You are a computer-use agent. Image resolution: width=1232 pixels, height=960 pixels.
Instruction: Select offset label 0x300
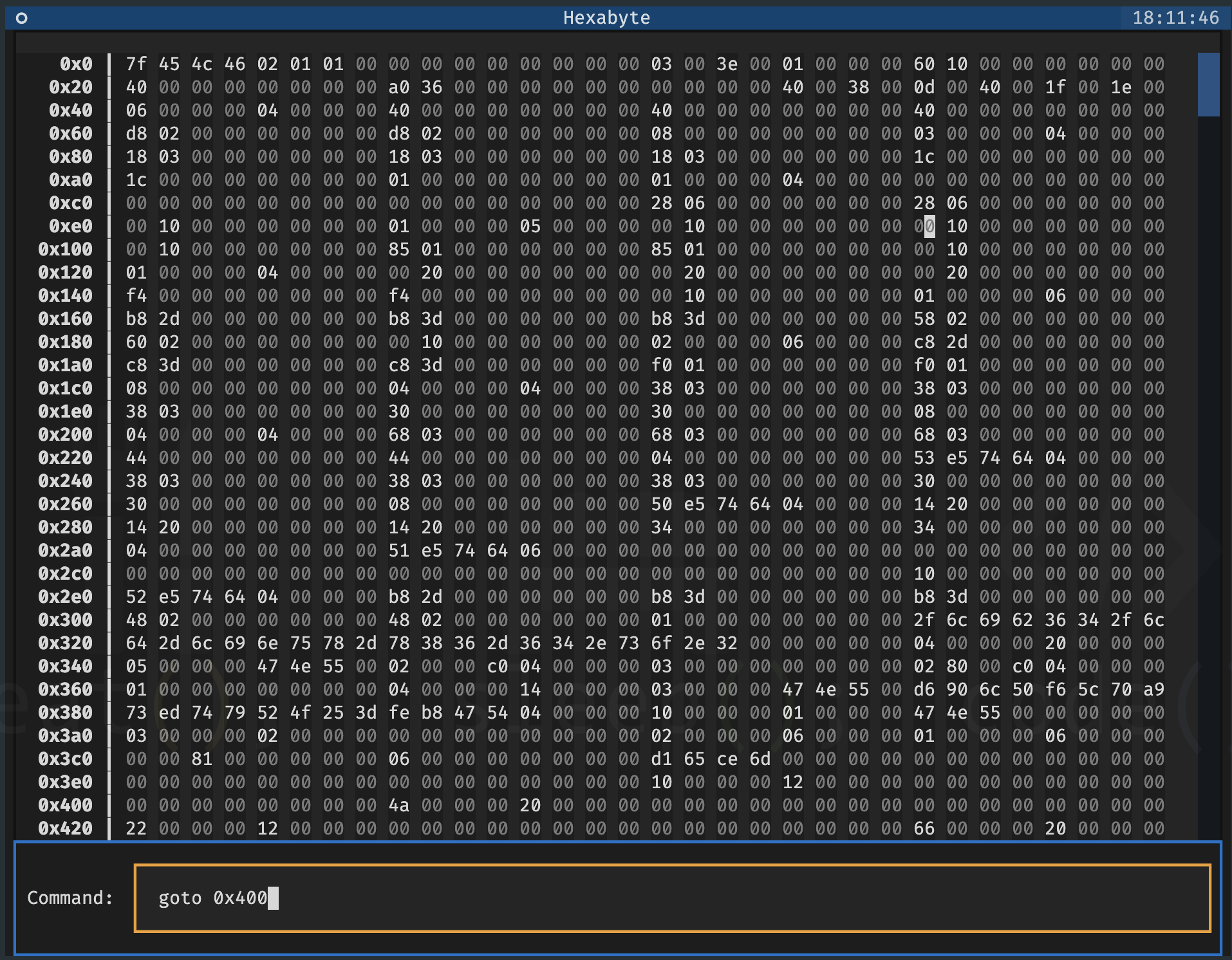(x=66, y=620)
